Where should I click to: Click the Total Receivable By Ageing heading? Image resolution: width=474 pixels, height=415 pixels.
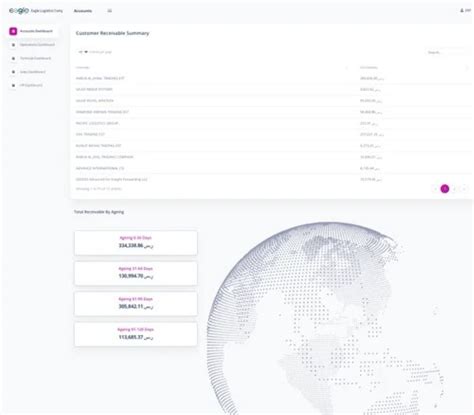(x=99, y=212)
